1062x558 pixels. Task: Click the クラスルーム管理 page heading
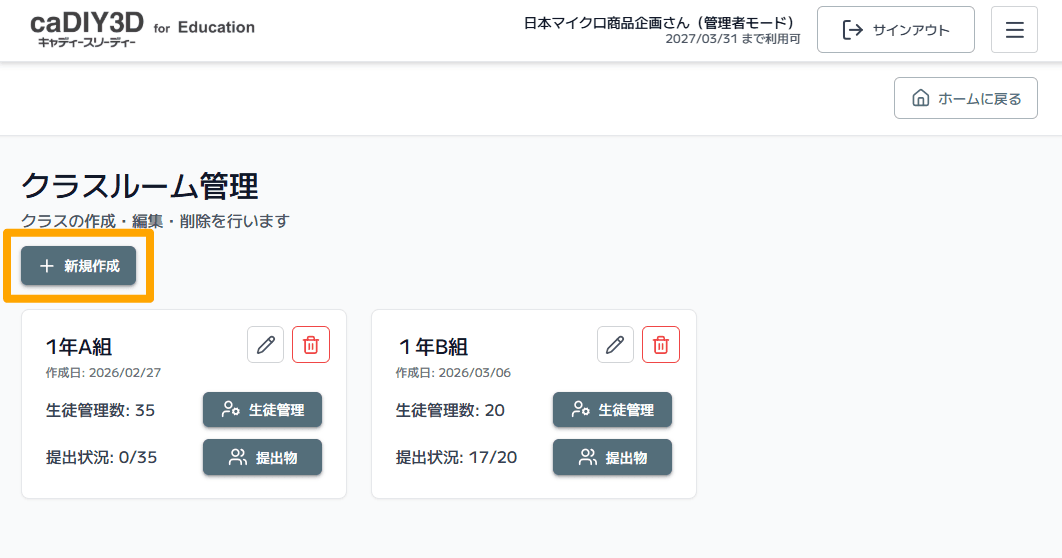tap(140, 186)
